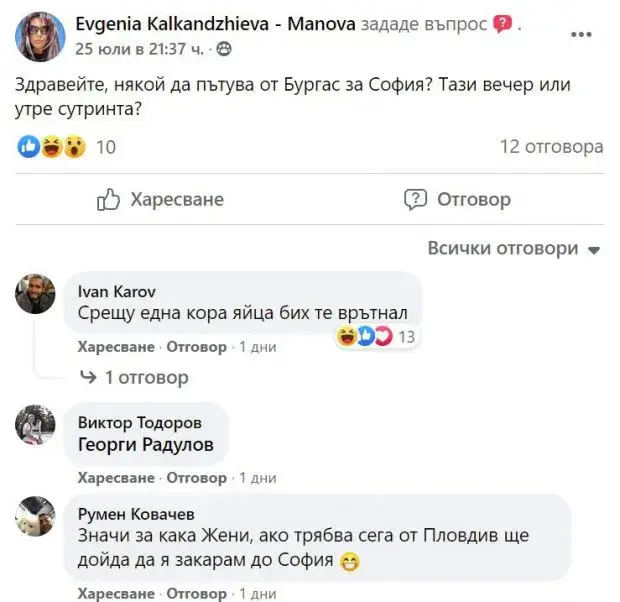Open the 12 отговора answers count
The image size is (620, 602).
pyautogui.click(x=551, y=148)
